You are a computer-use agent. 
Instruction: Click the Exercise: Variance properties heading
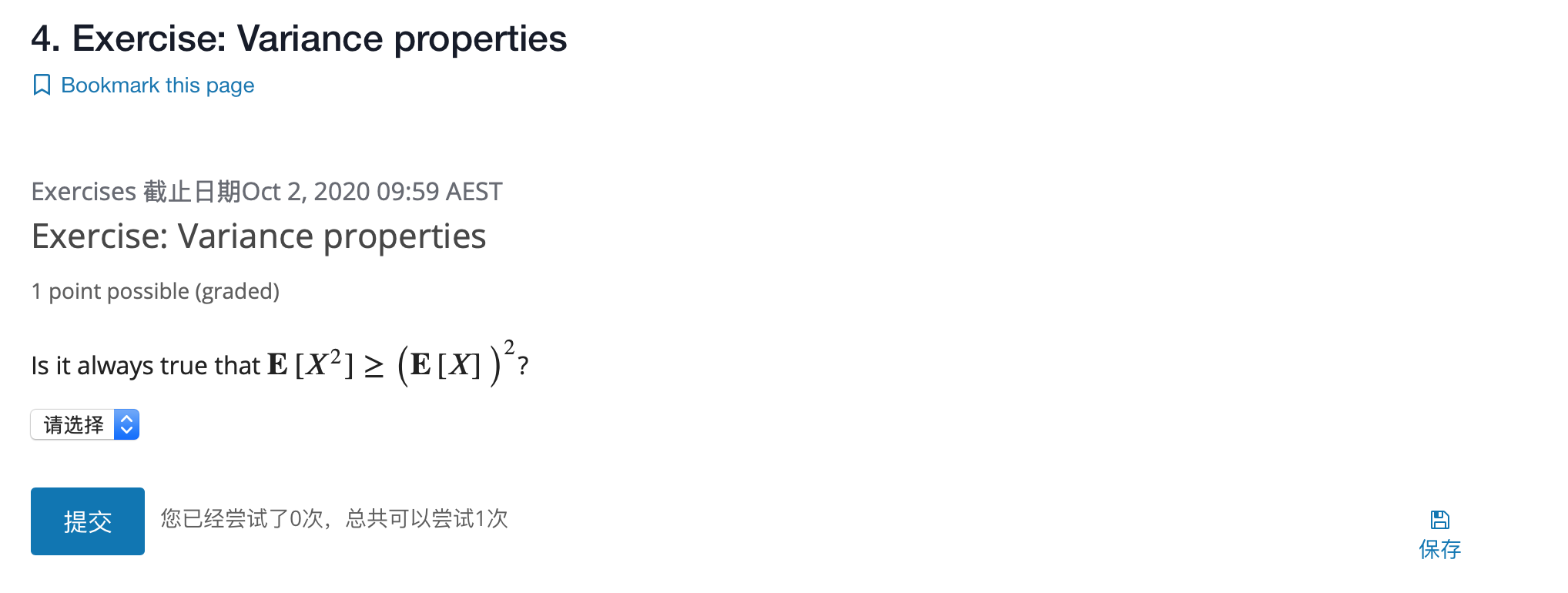259,236
